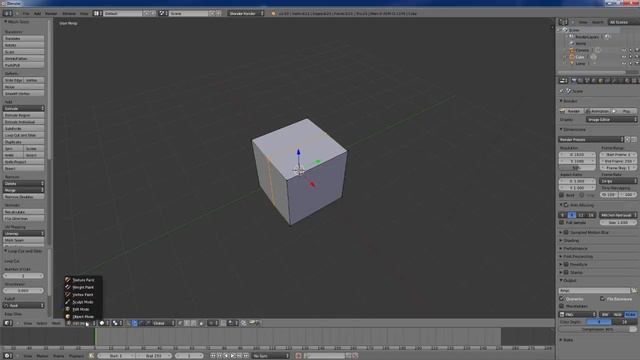This screenshot has width=640, height=360.
Task: Click the Subdivide button
Action: (x=24, y=129)
